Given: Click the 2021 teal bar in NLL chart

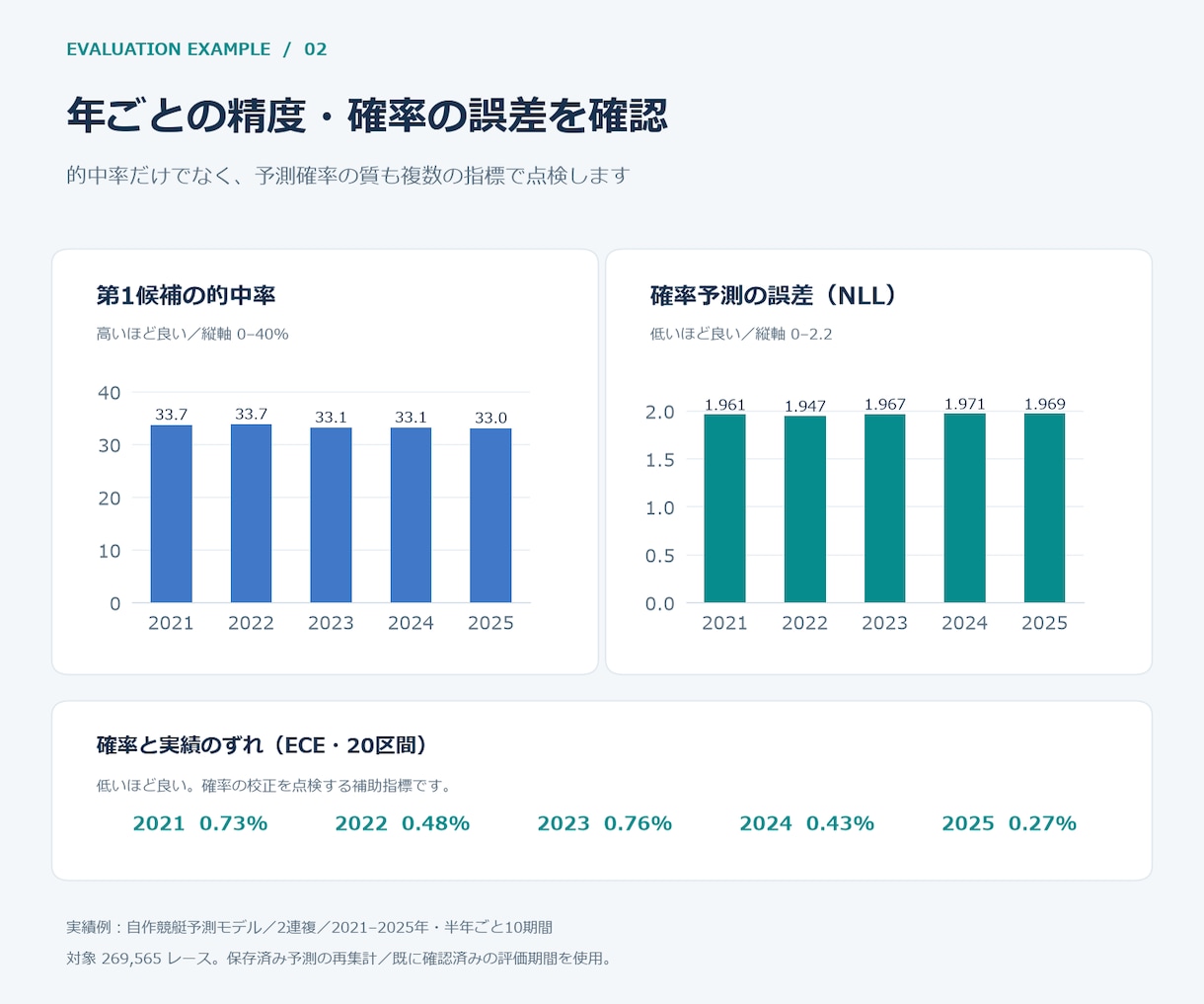Looking at the screenshot, I should (724, 508).
